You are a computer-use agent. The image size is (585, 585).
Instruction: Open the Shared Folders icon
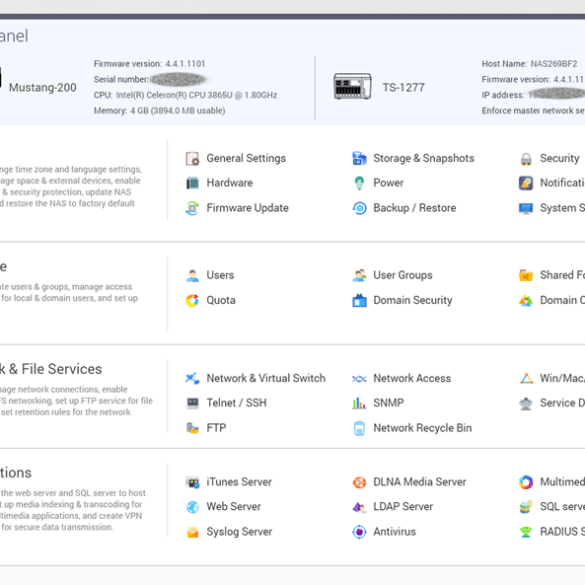point(526,275)
